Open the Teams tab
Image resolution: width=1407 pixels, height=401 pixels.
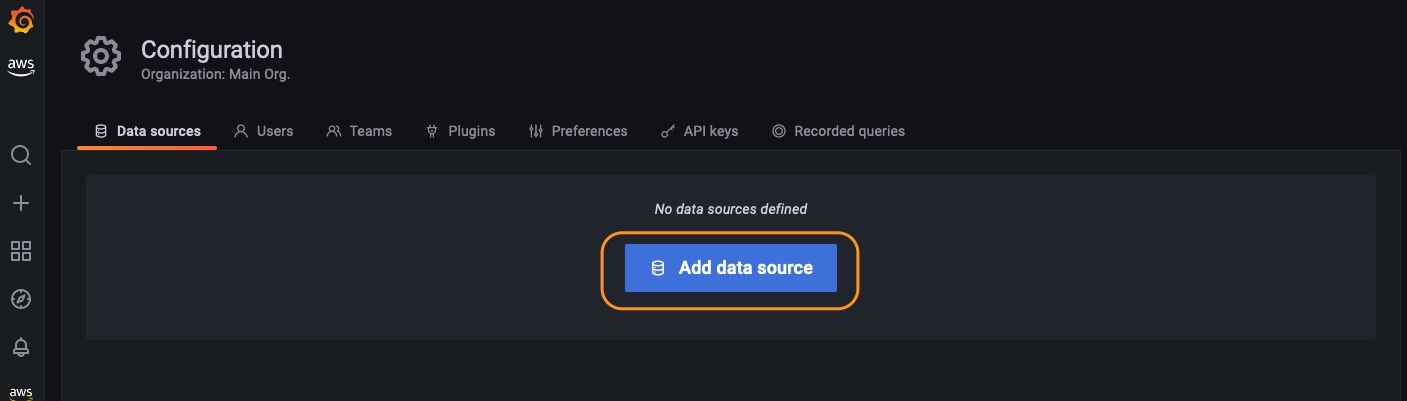click(x=359, y=131)
